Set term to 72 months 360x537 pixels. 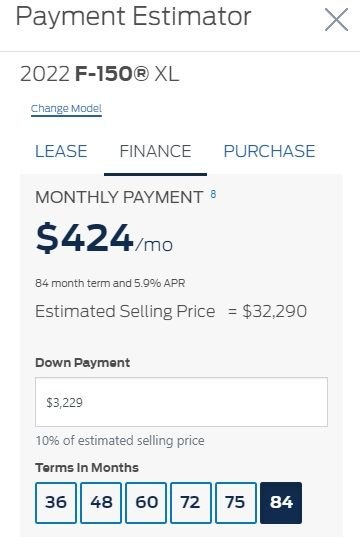coord(191,503)
